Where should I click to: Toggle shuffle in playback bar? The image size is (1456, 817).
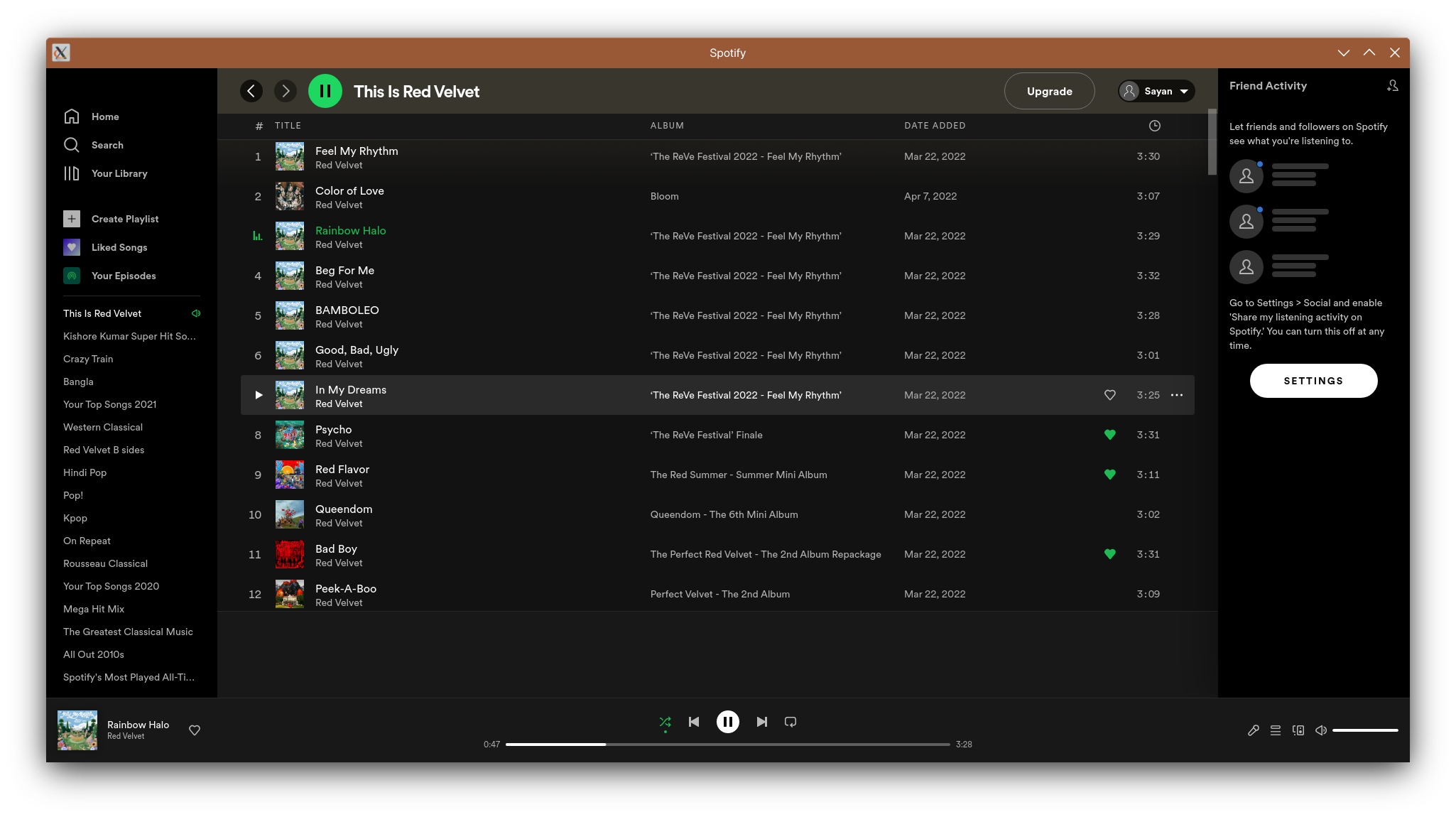coord(665,722)
